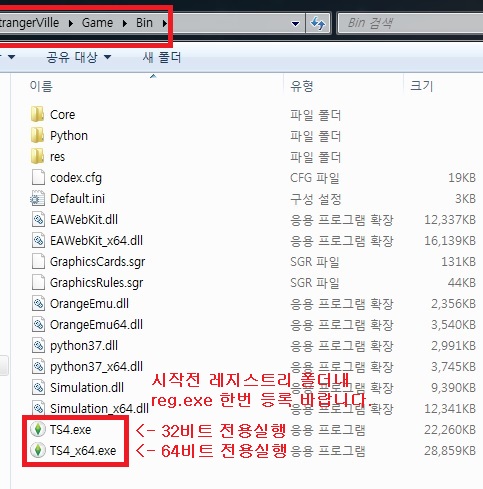Click the refresh button beside address bar
This screenshot has height=489, width=483.
tap(318, 23)
